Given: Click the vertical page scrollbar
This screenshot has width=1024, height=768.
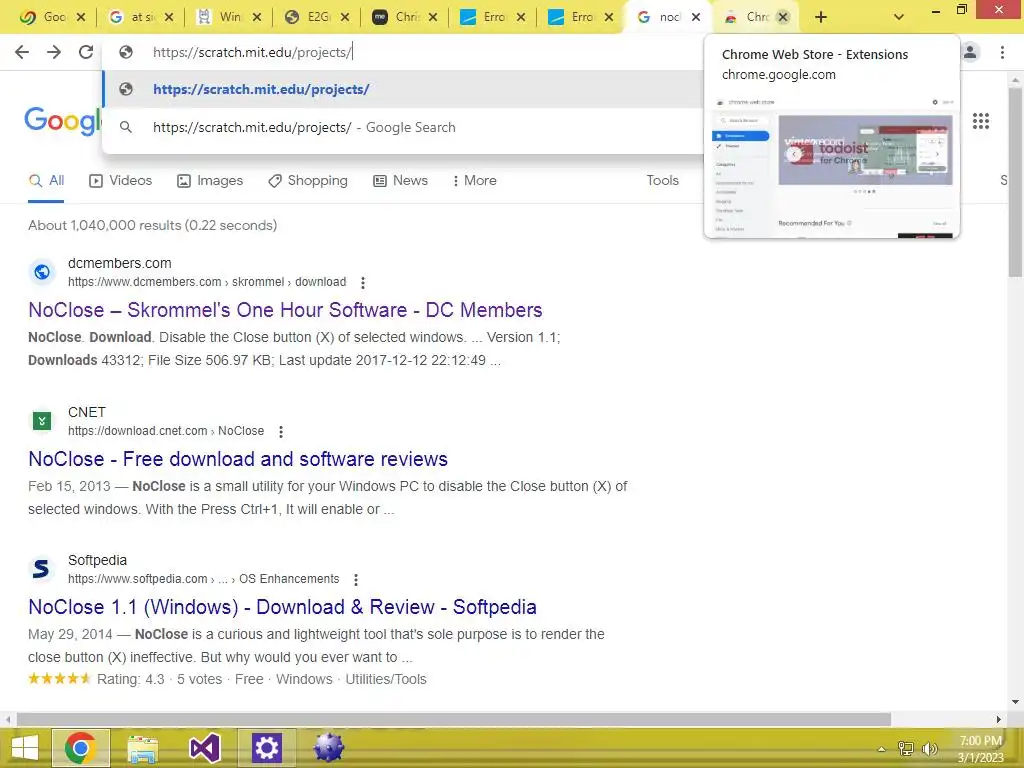Looking at the screenshot, I should [x=1015, y=182].
